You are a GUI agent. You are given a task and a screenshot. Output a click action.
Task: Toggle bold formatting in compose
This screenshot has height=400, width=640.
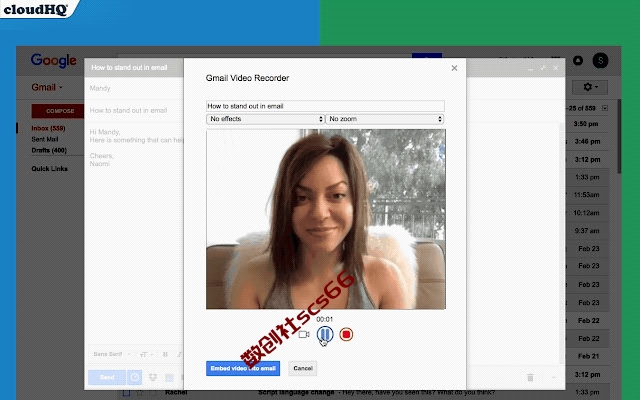click(x=165, y=354)
